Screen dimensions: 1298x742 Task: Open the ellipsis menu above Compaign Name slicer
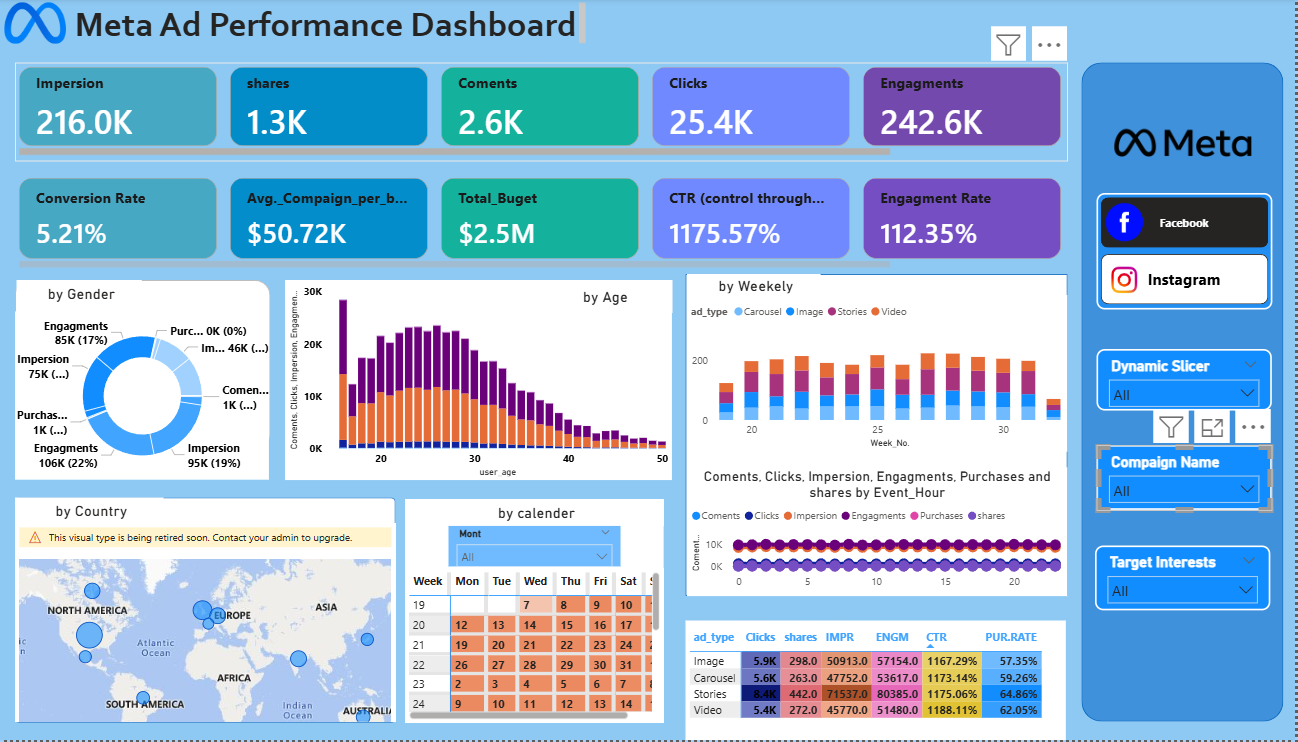pyautogui.click(x=1252, y=428)
